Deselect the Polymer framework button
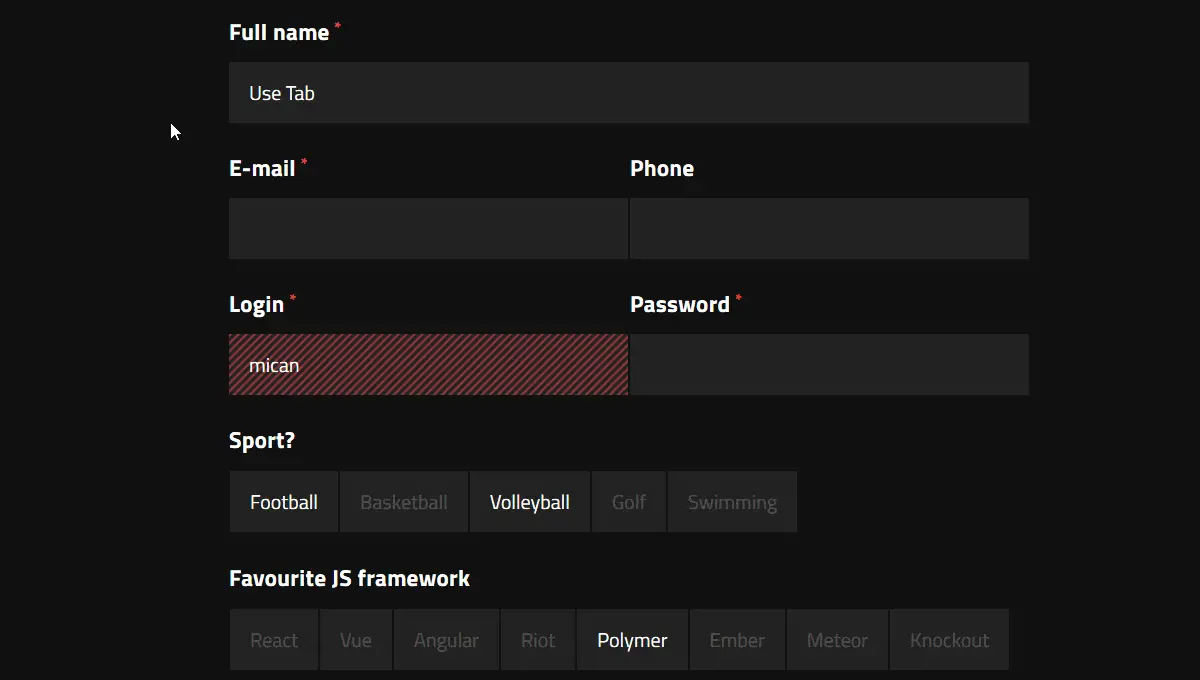This screenshot has height=680, width=1200. point(632,639)
